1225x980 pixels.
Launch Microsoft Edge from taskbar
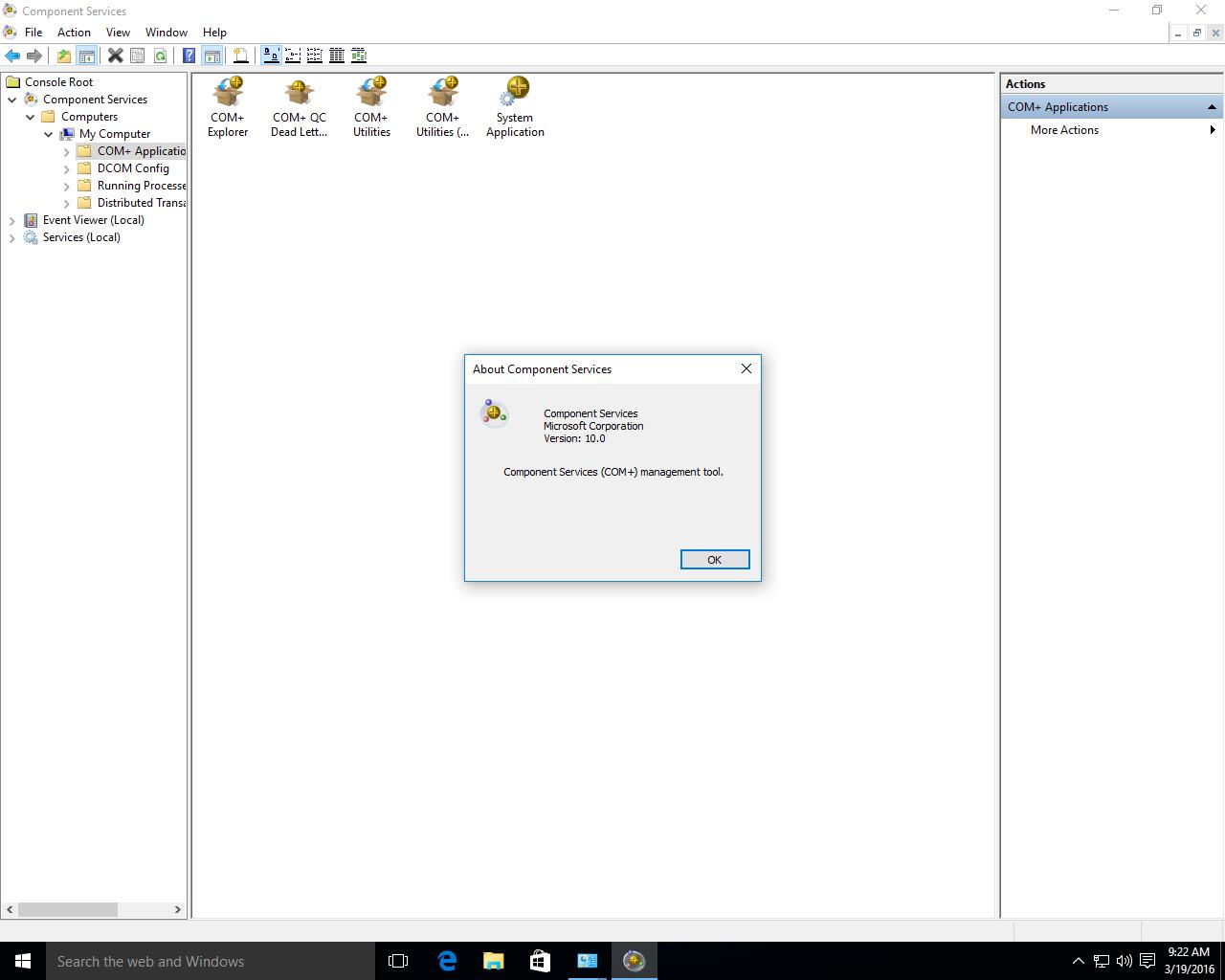tap(446, 961)
